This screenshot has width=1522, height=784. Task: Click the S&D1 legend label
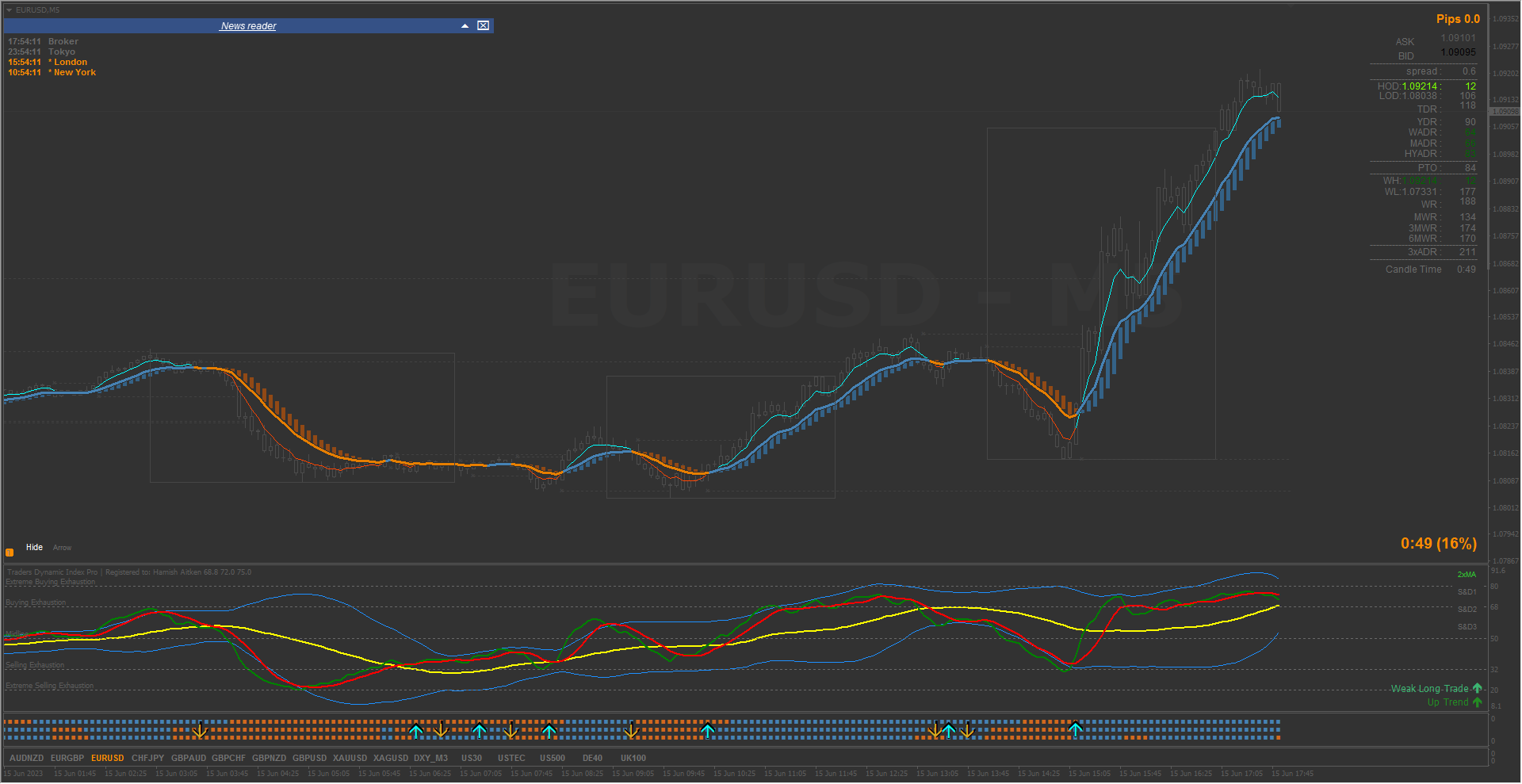click(x=1467, y=592)
